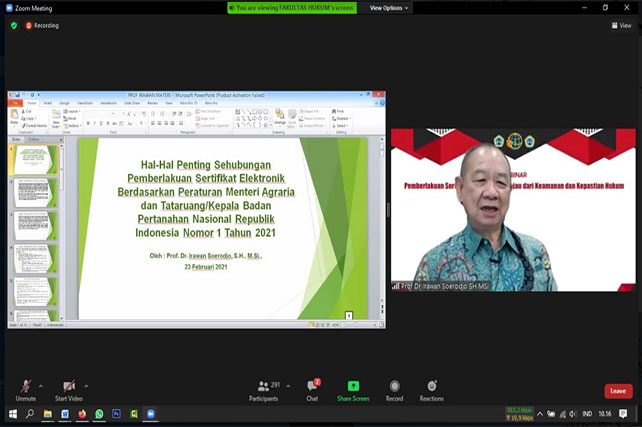Viewport: 642px width, 427px height.
Task: Open the View Options dropdown
Action: coord(389,8)
